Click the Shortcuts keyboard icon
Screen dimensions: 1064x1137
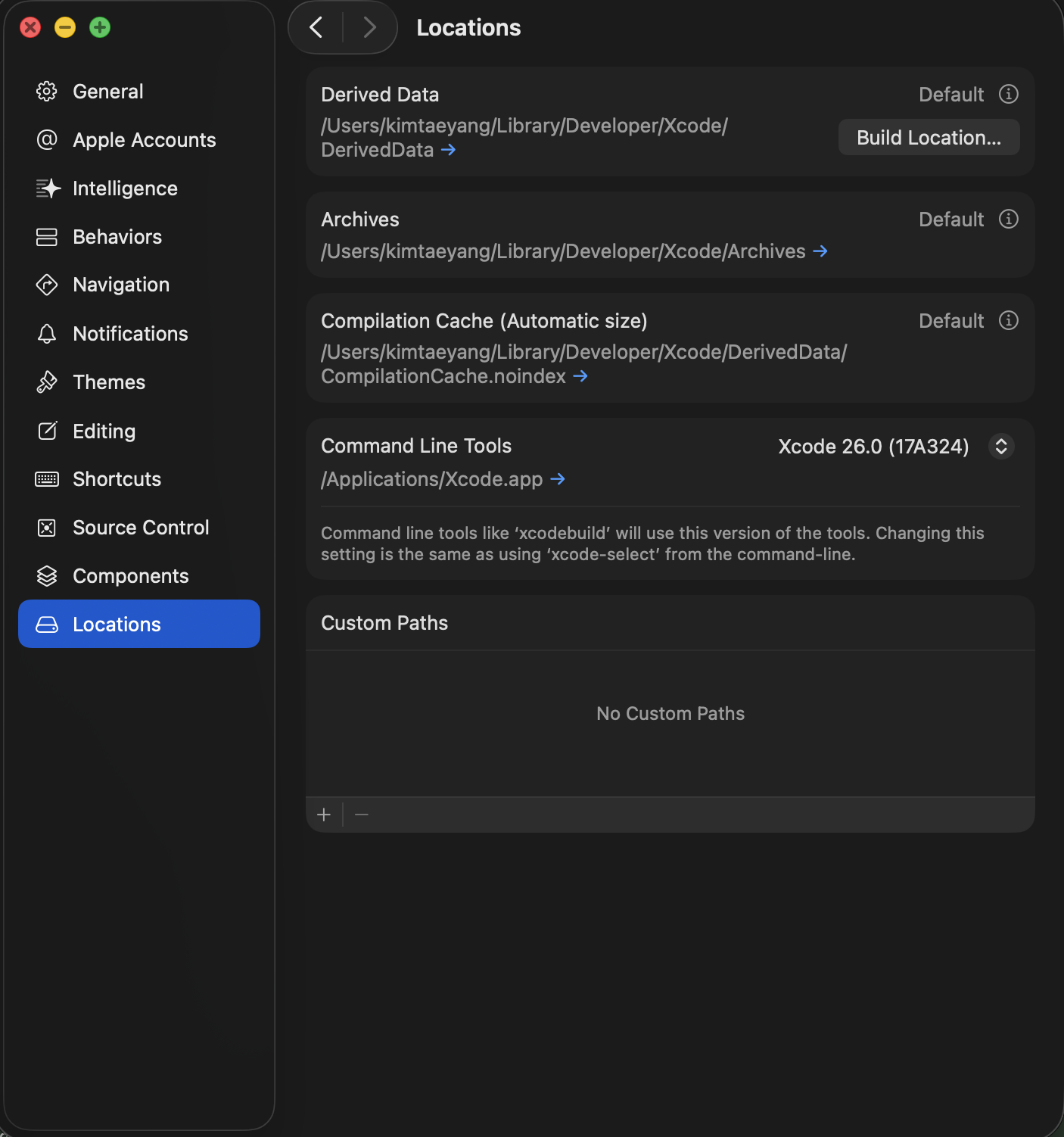tap(47, 479)
